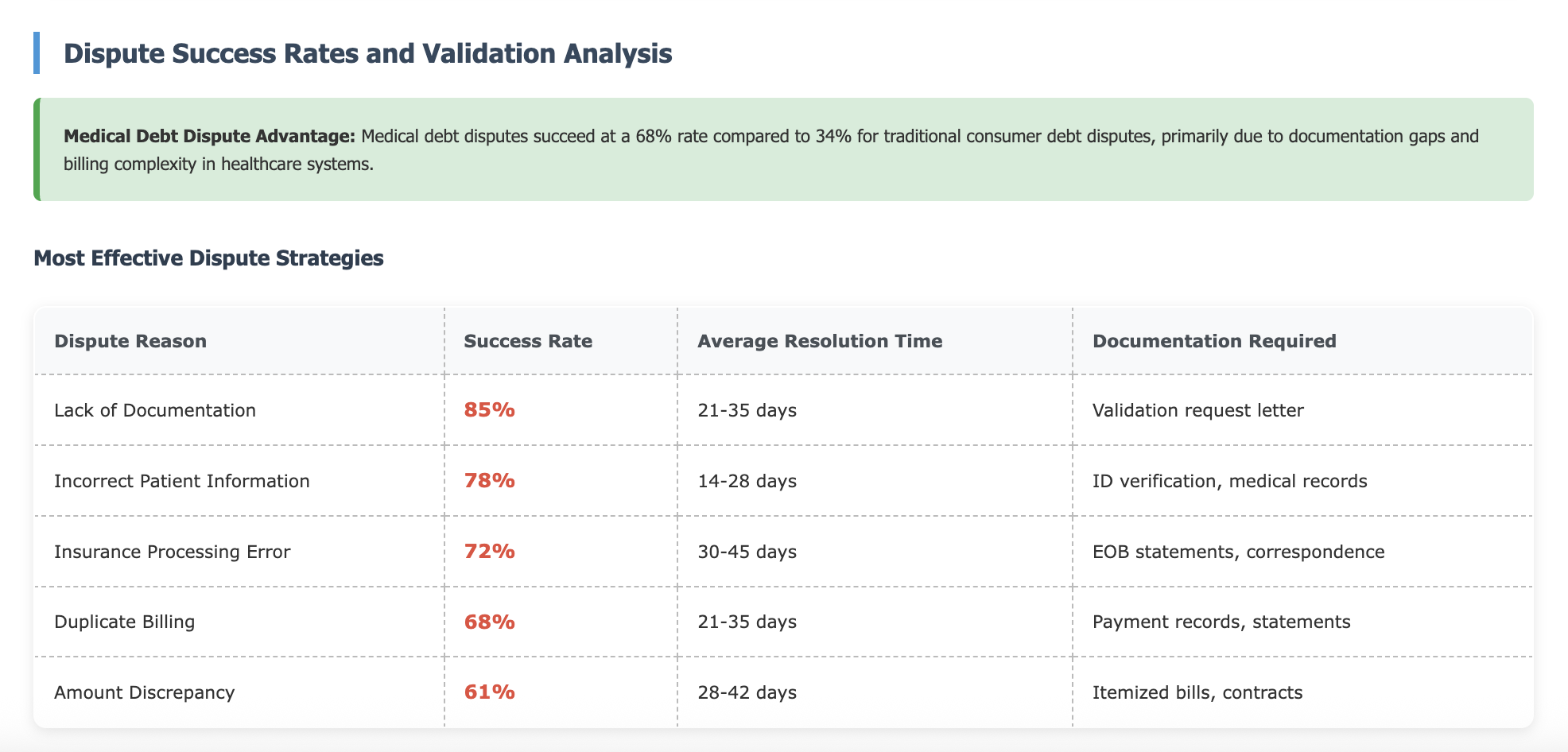The image size is (1568, 752).
Task: Click the Documentation Required column header
Action: pyautogui.click(x=1302, y=341)
